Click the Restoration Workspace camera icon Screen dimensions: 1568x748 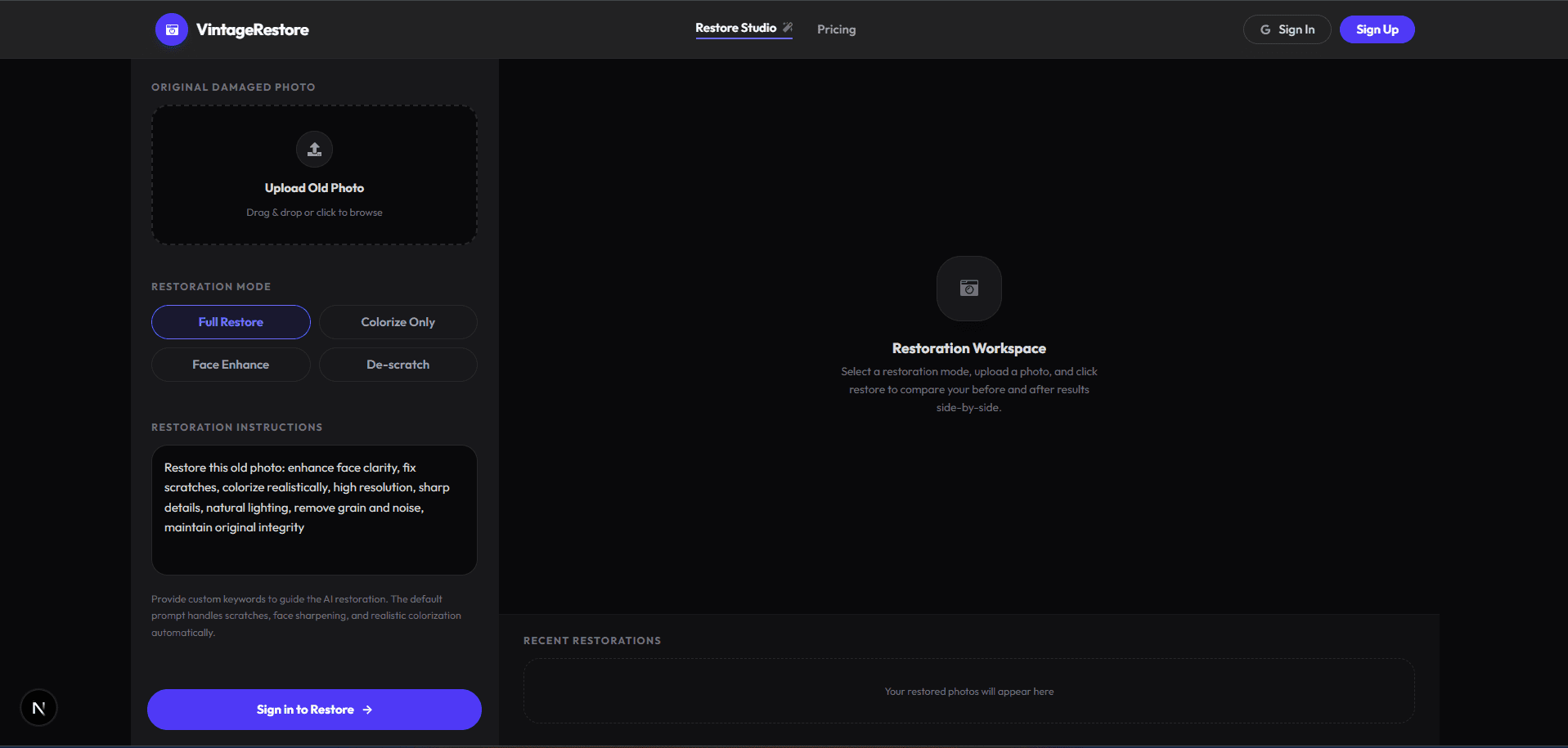(969, 289)
